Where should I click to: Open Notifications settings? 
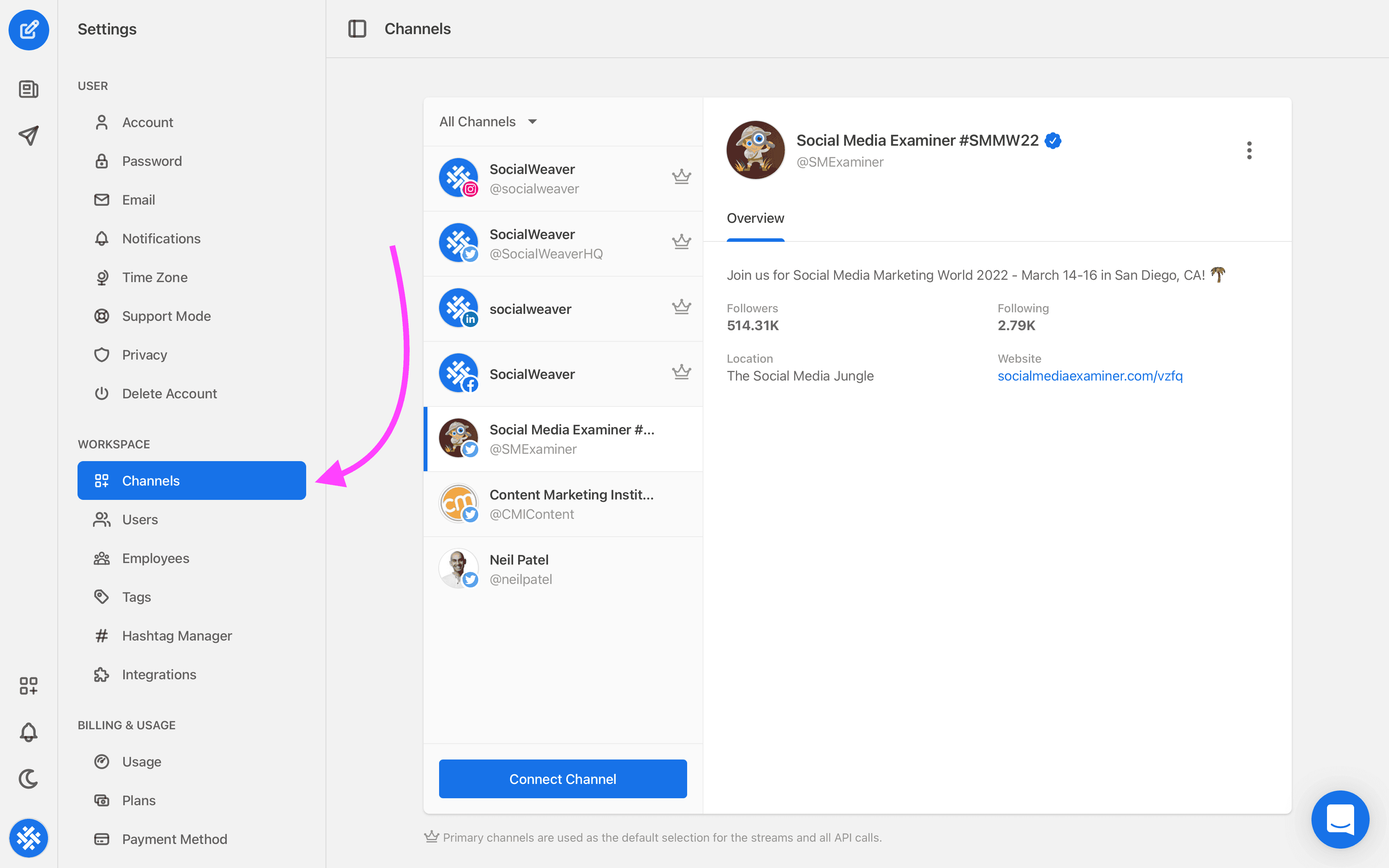pos(192,239)
